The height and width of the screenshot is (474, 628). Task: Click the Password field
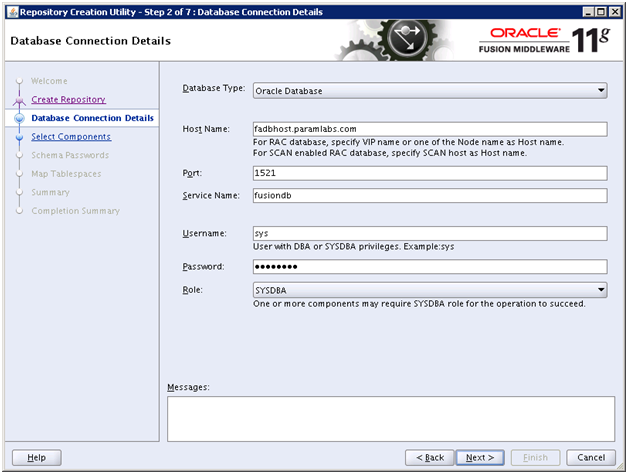click(x=430, y=266)
